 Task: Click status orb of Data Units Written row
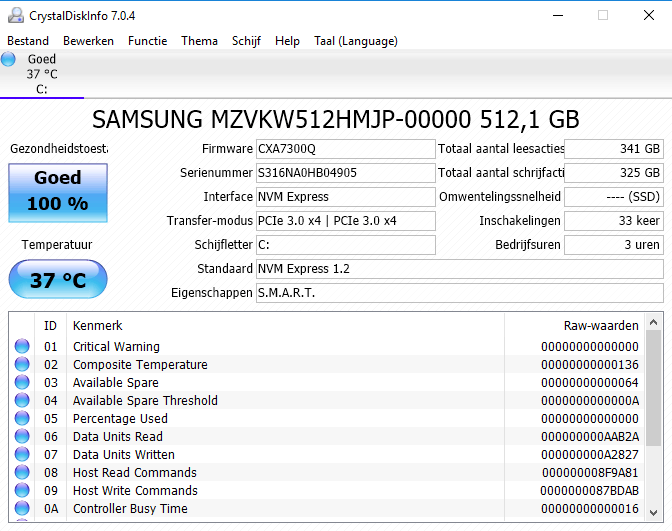(22, 454)
